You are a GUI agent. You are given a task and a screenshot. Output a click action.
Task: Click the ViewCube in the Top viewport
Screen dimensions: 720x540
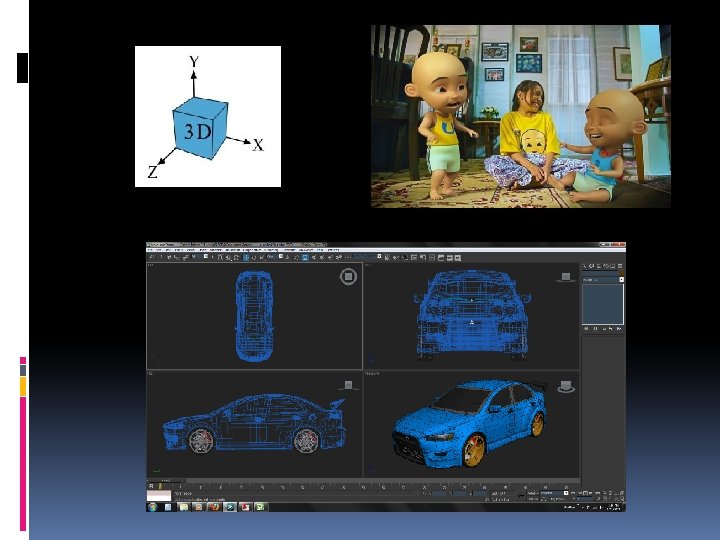click(x=349, y=276)
